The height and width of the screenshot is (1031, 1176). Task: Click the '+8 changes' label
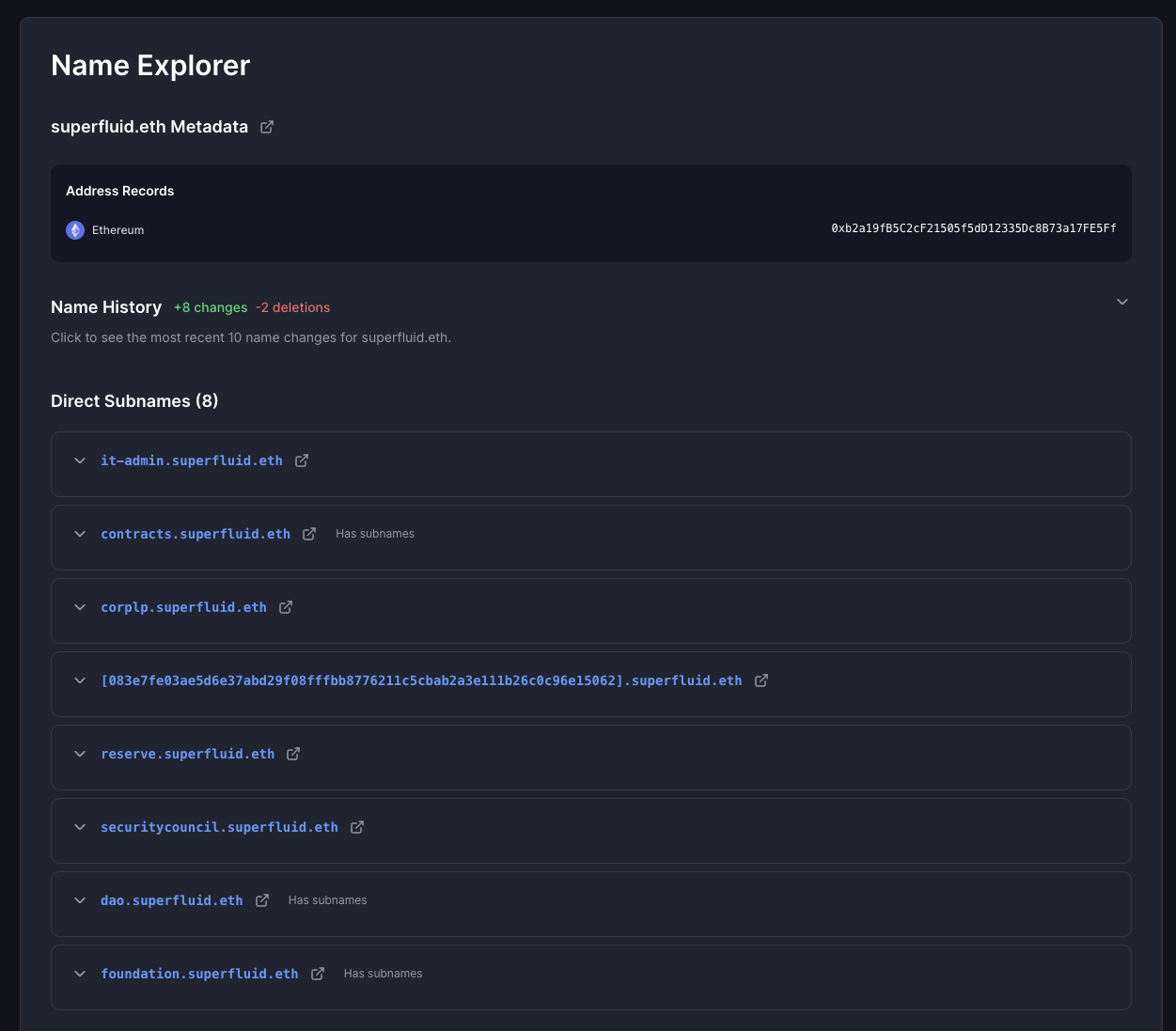coord(211,307)
